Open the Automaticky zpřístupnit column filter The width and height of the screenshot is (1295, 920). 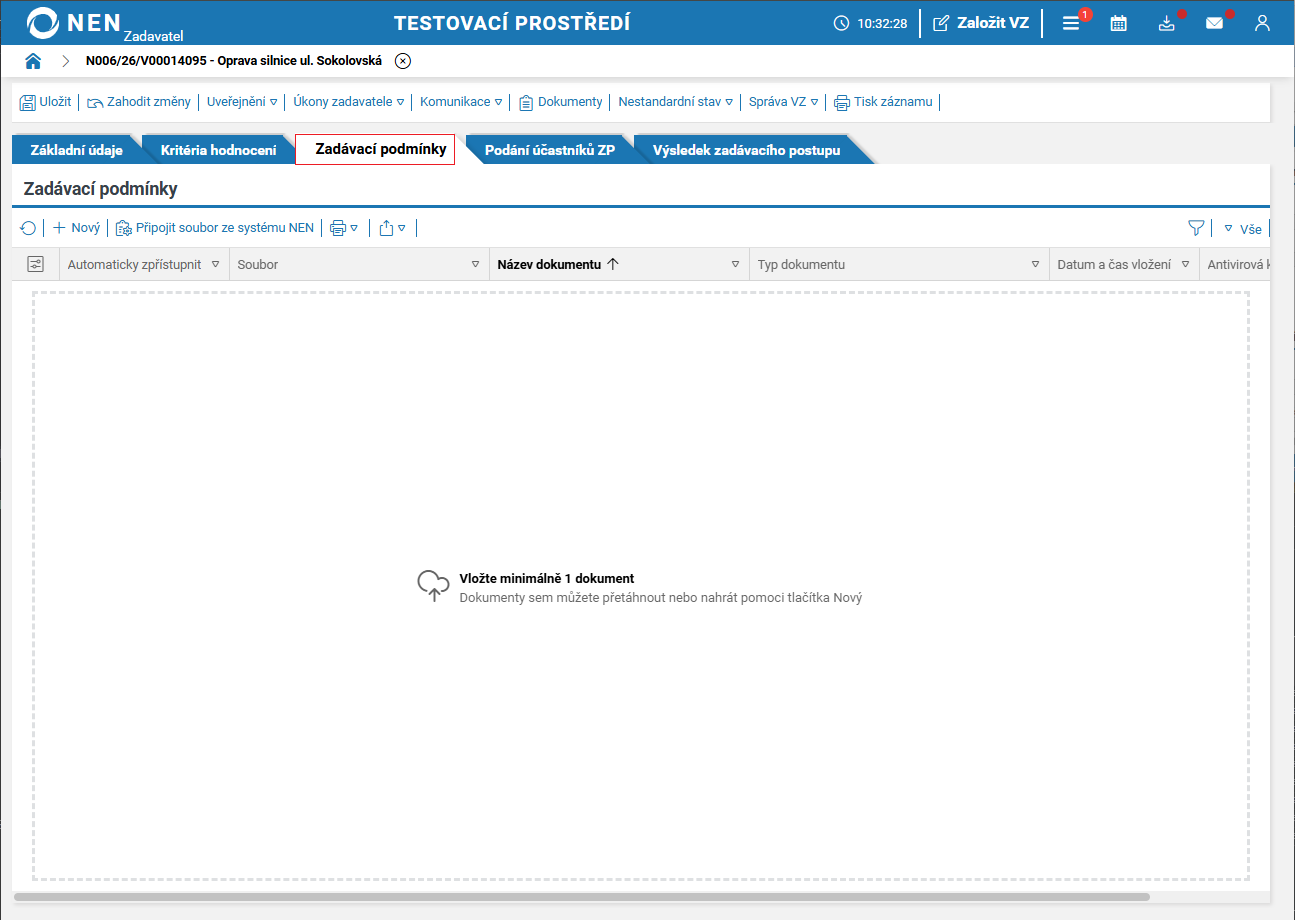[x=215, y=265]
